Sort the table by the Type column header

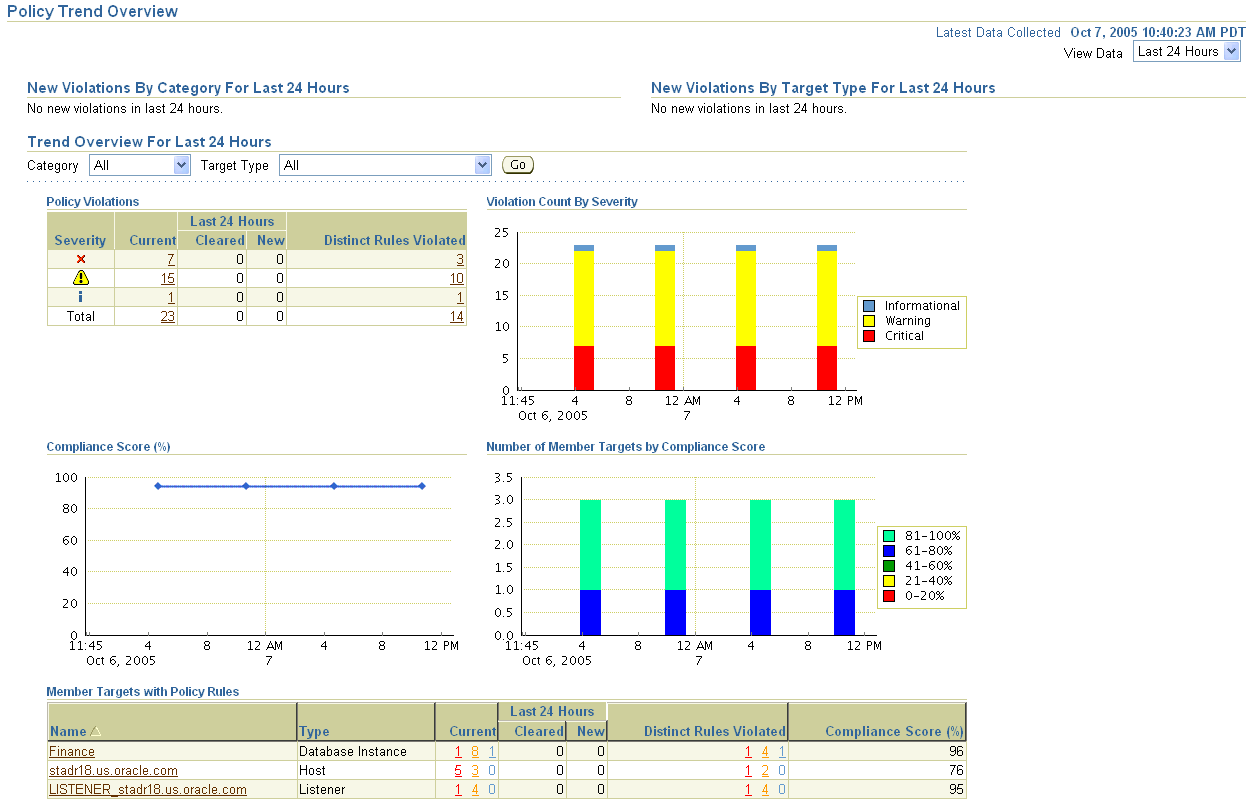click(315, 731)
